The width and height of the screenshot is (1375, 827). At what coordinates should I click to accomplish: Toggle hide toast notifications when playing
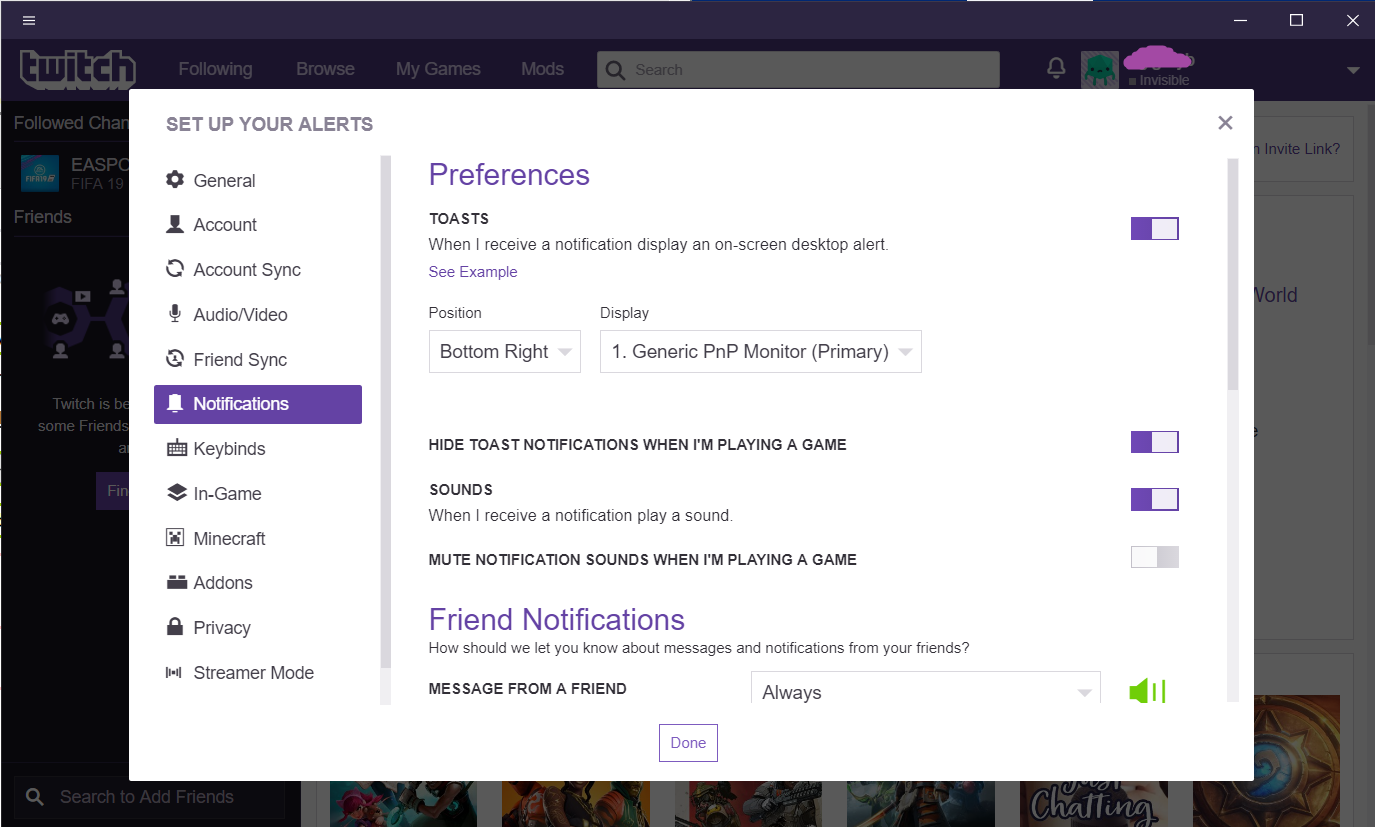point(1155,442)
